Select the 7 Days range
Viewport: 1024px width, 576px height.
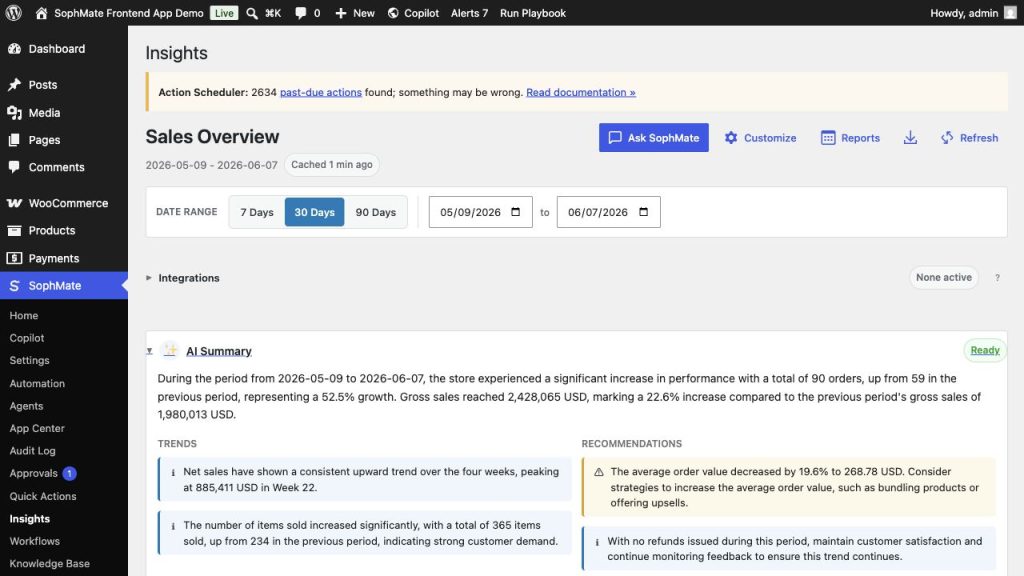(x=257, y=212)
